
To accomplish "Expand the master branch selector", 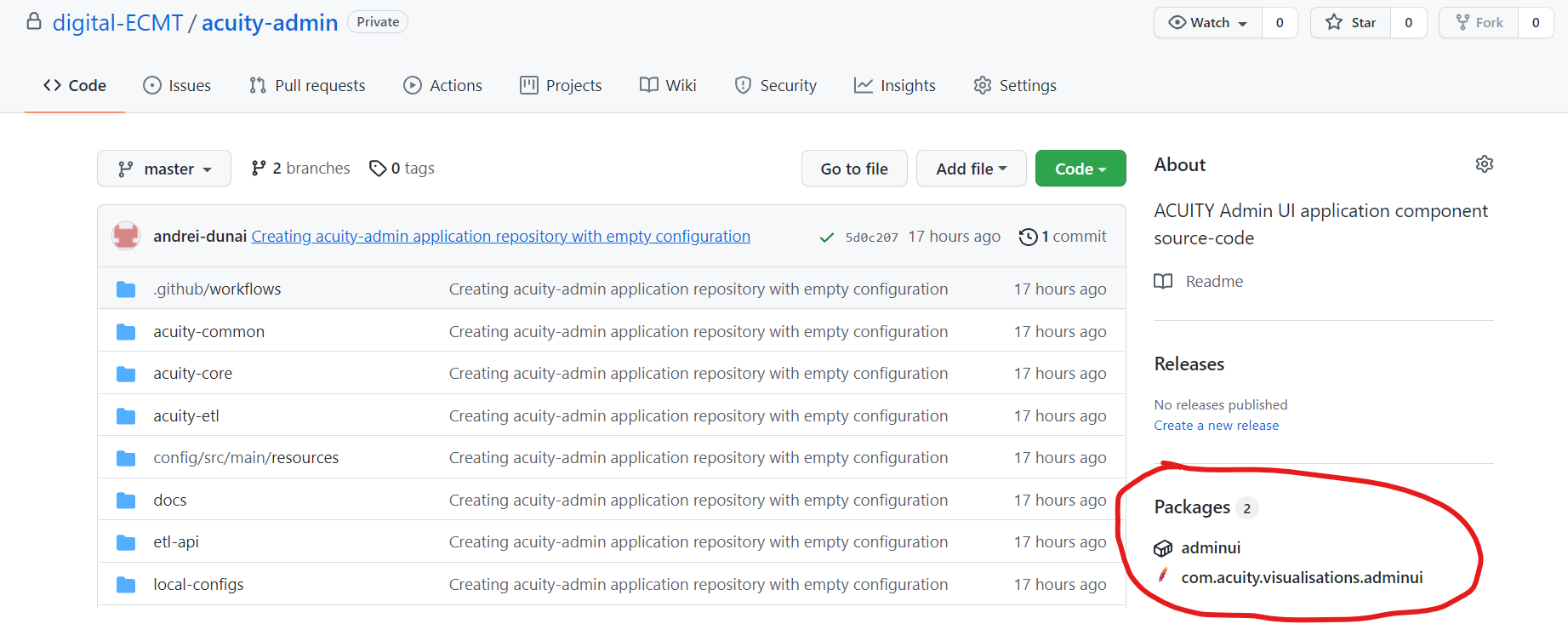I will coord(164,169).
